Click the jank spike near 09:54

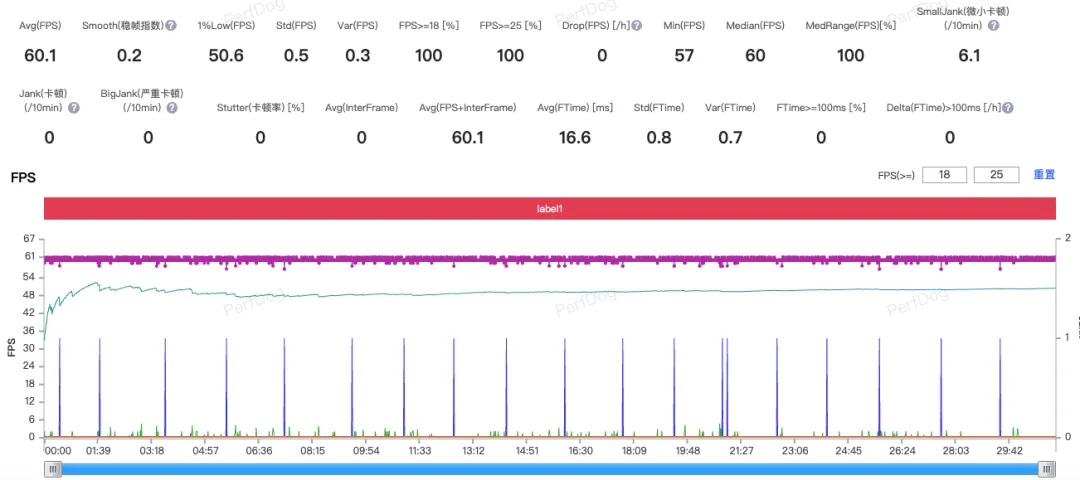(x=352, y=388)
